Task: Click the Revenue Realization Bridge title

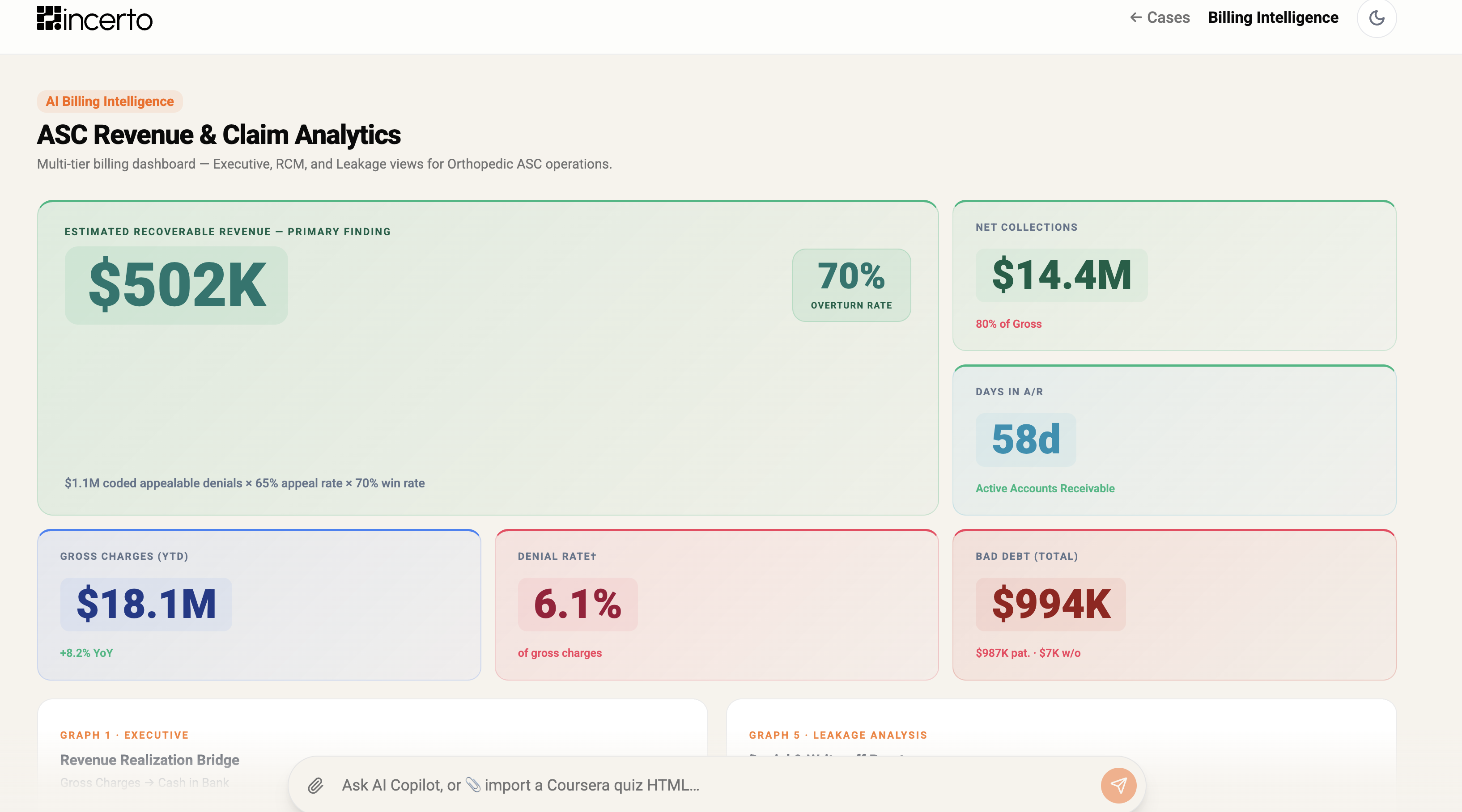Action: (x=150, y=760)
